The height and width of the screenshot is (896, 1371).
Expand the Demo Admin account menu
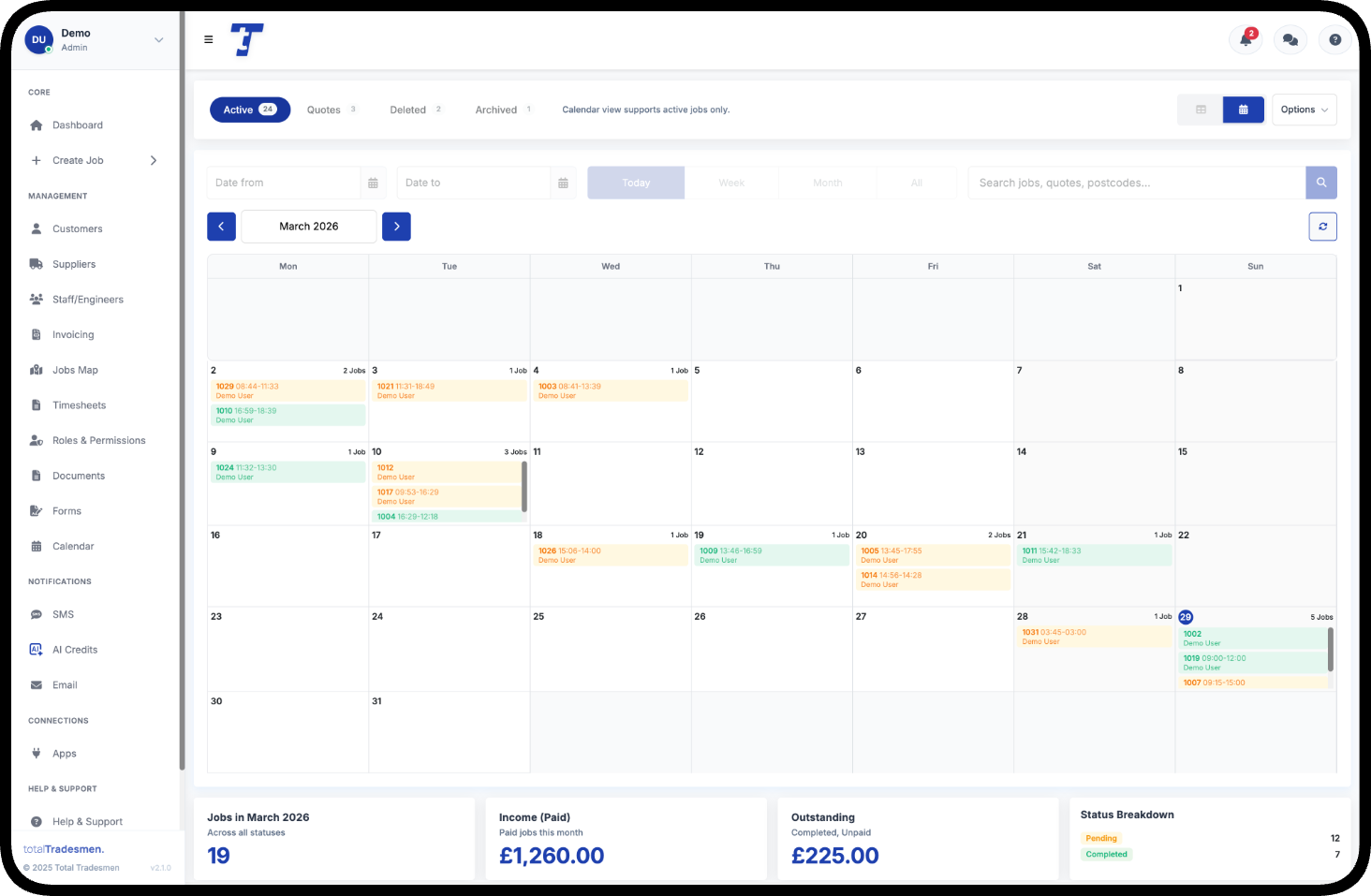point(158,39)
